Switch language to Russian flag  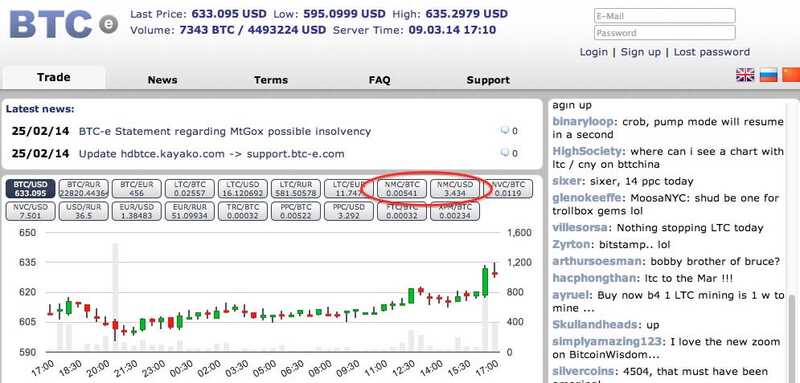(768, 75)
